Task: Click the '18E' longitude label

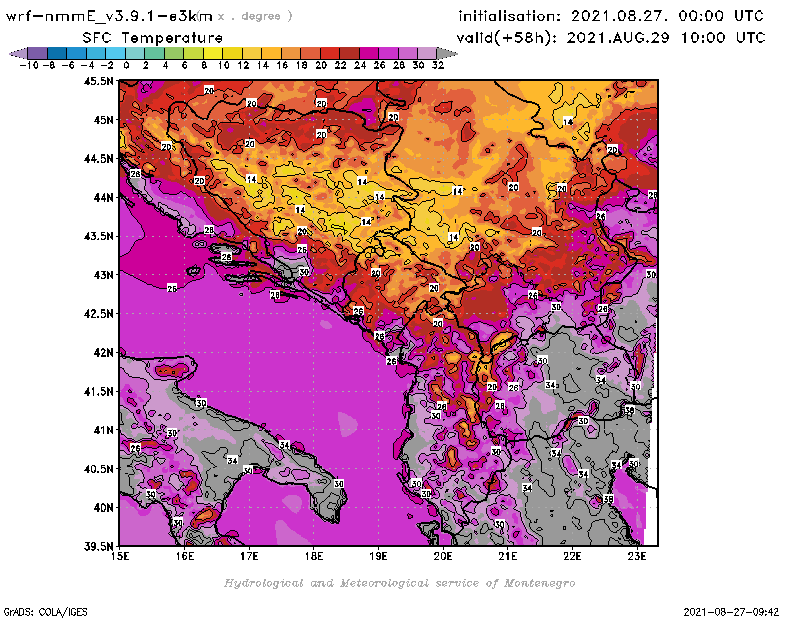Action: click(313, 556)
